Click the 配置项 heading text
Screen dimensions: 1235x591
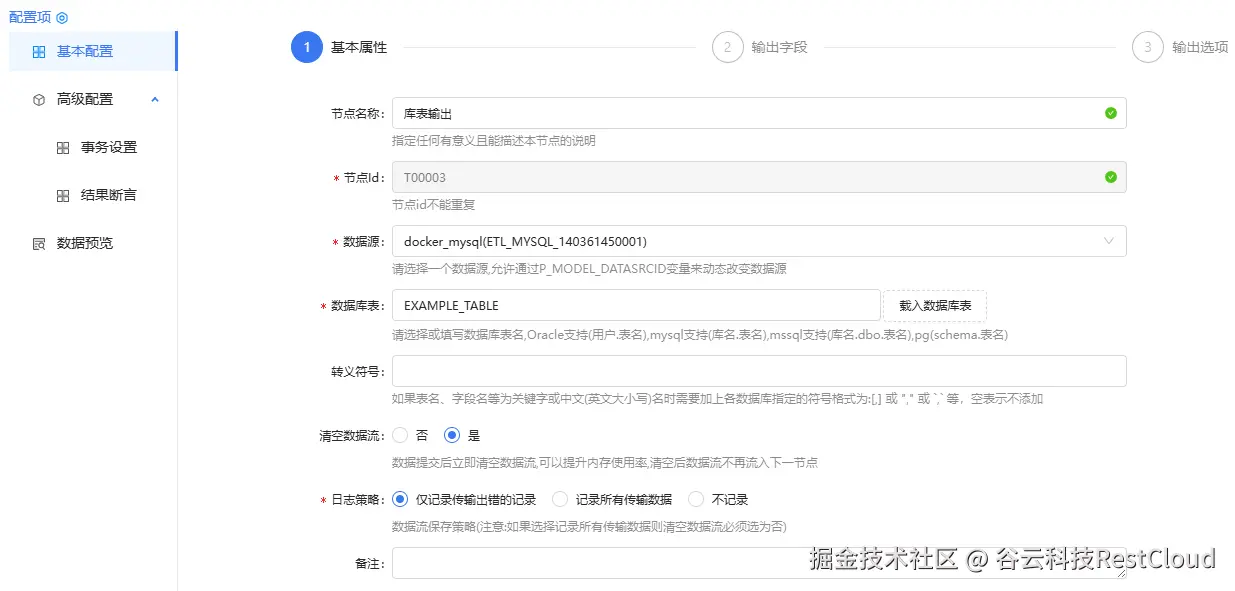30,18
